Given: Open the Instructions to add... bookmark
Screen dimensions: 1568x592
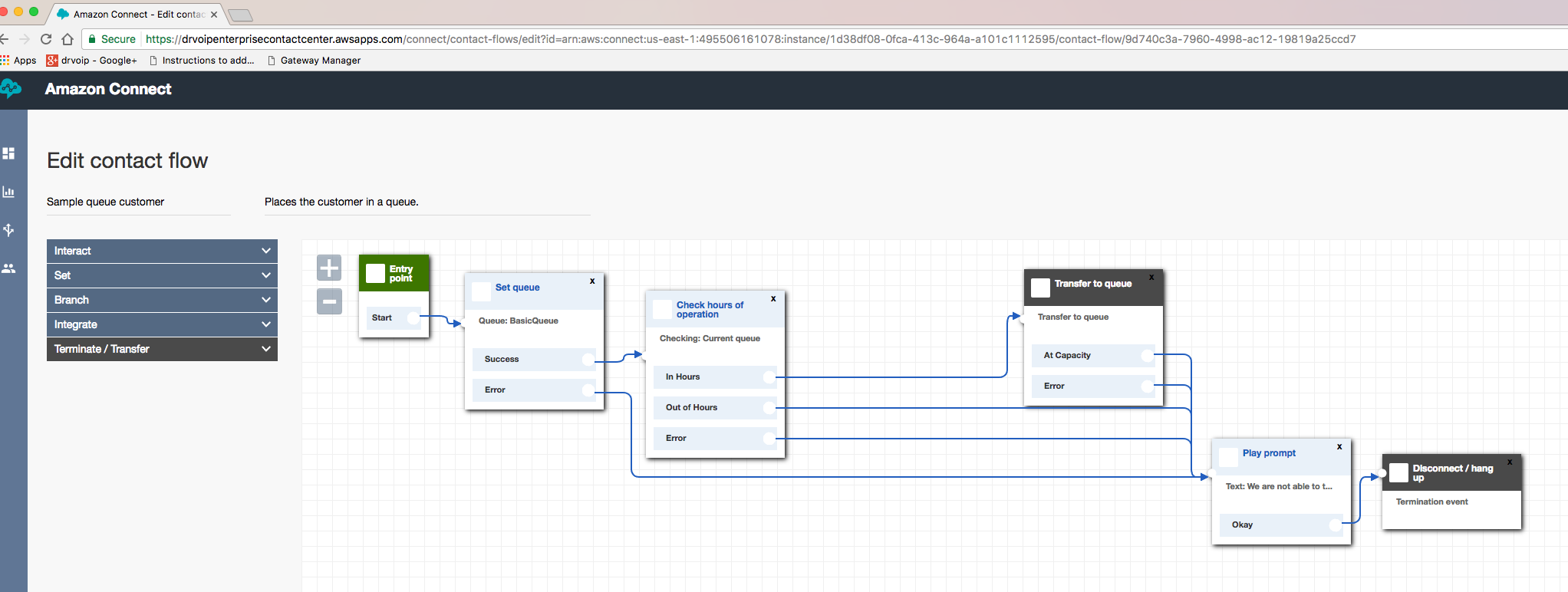Looking at the screenshot, I should (202, 60).
